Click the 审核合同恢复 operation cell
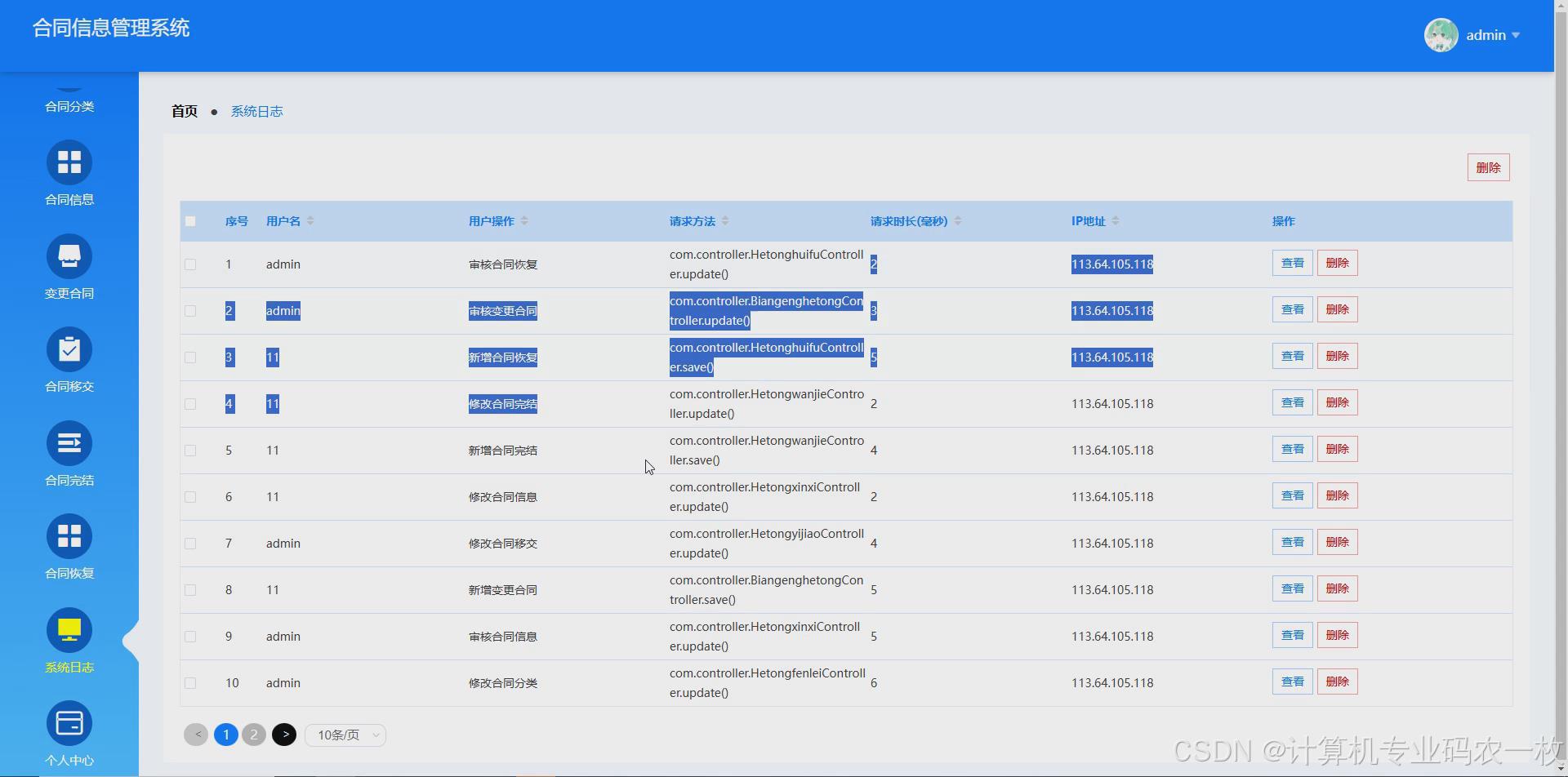 click(503, 264)
